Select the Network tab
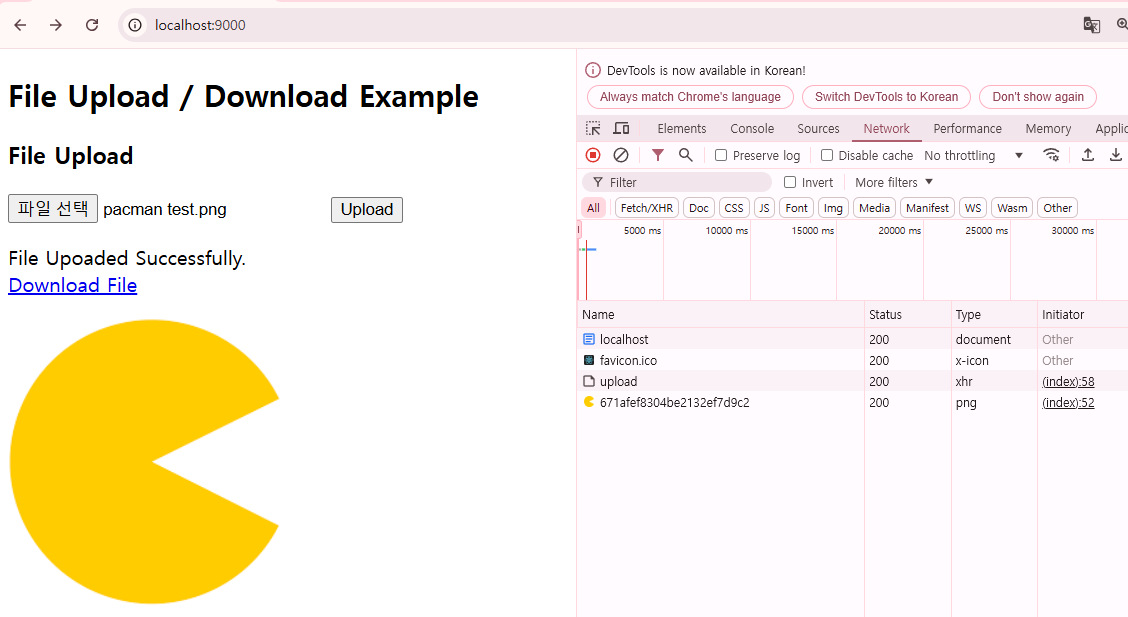Image resolution: width=1128 pixels, height=617 pixels. point(886,129)
